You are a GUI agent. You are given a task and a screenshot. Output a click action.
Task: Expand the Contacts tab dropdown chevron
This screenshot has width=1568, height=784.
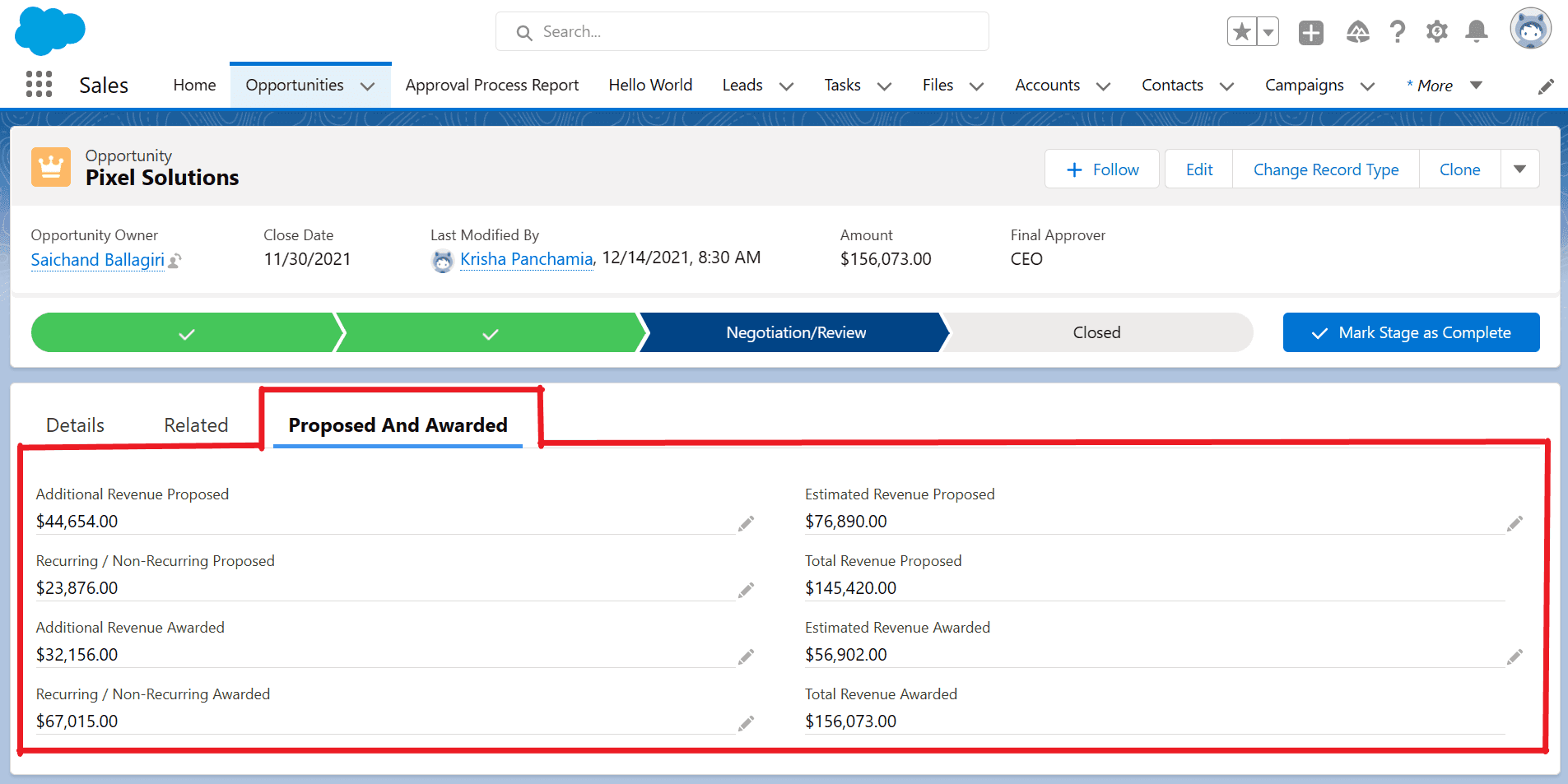coord(1226,86)
